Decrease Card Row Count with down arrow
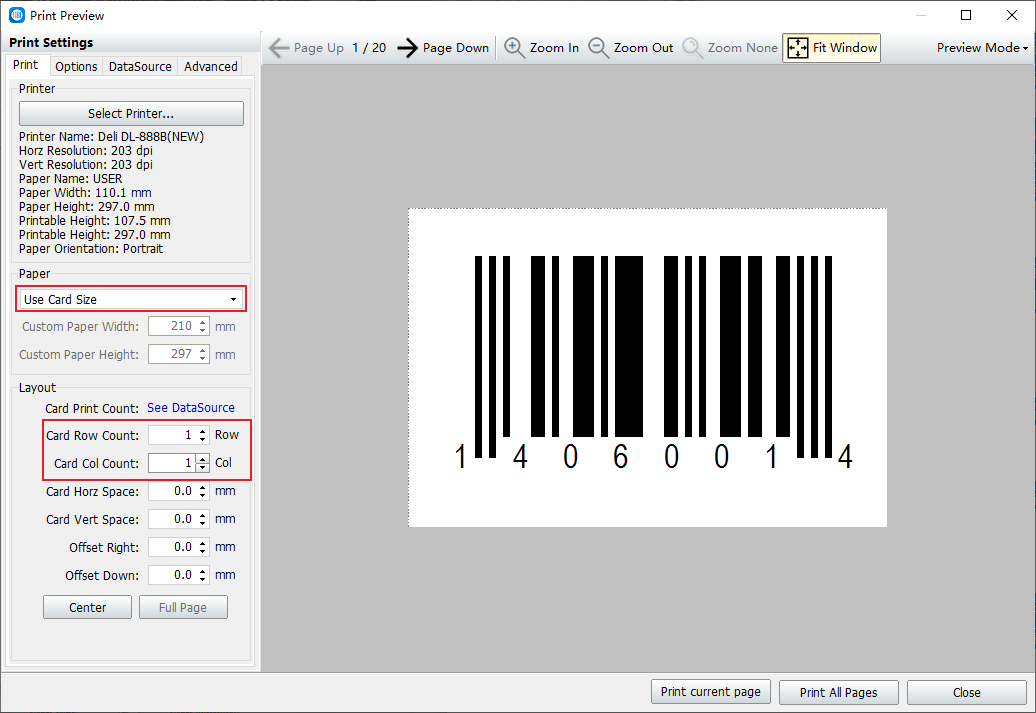Image resolution: width=1036 pixels, height=713 pixels. pyautogui.click(x=203, y=439)
